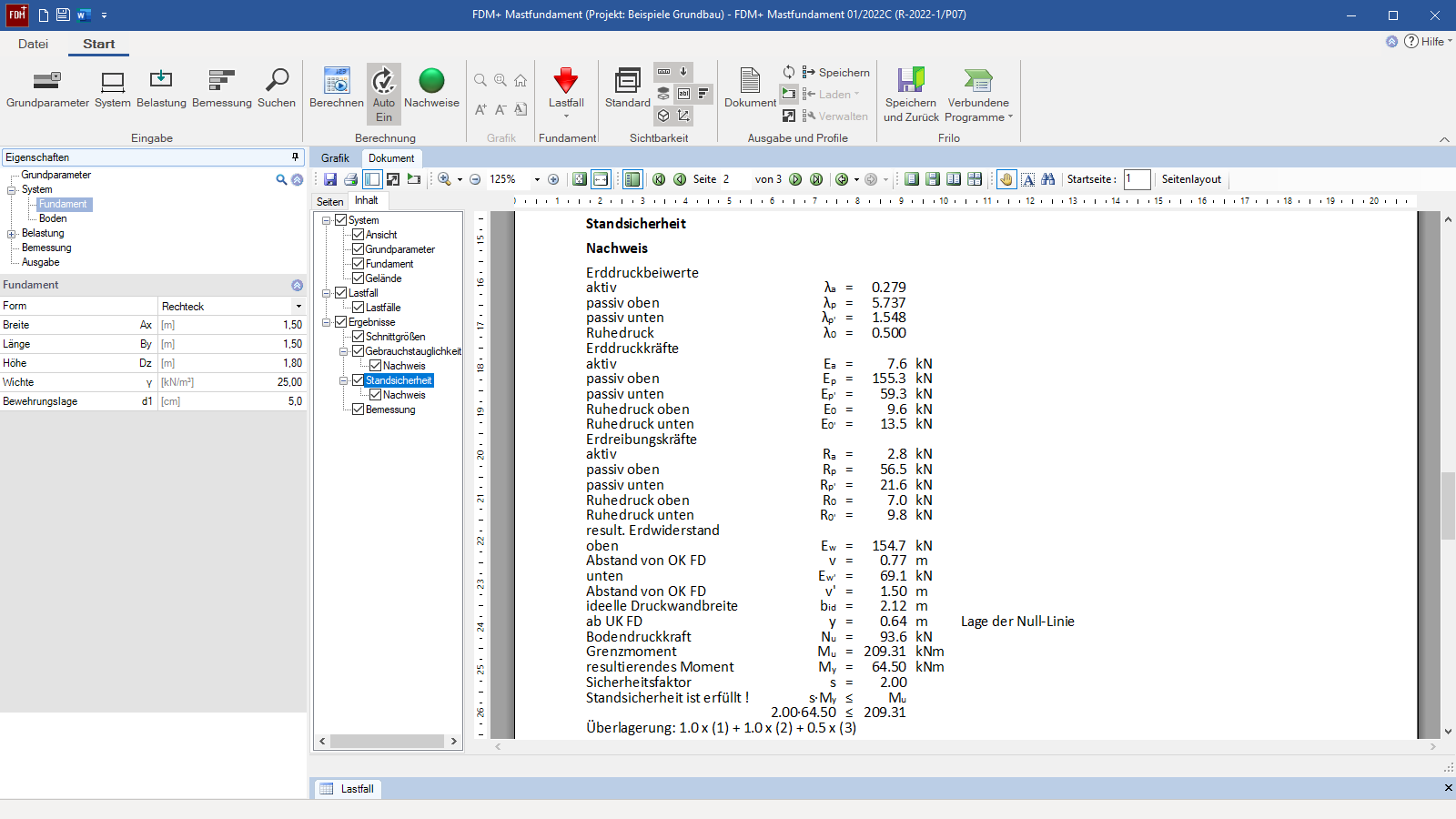This screenshot has height=819, width=1456.
Task: Go to next document page
Action: [795, 179]
